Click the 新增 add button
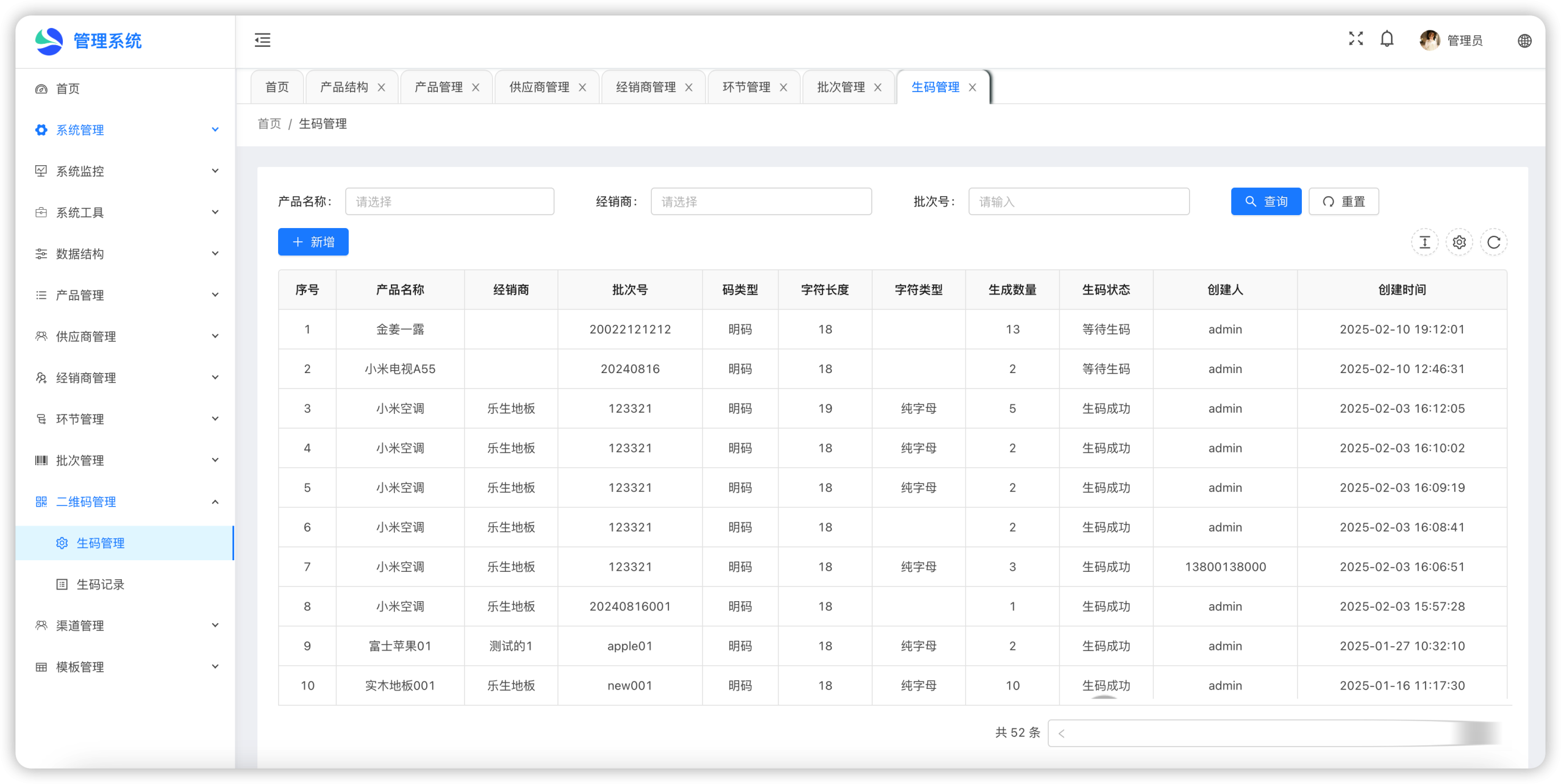This screenshot has height=784, width=1561. point(313,242)
